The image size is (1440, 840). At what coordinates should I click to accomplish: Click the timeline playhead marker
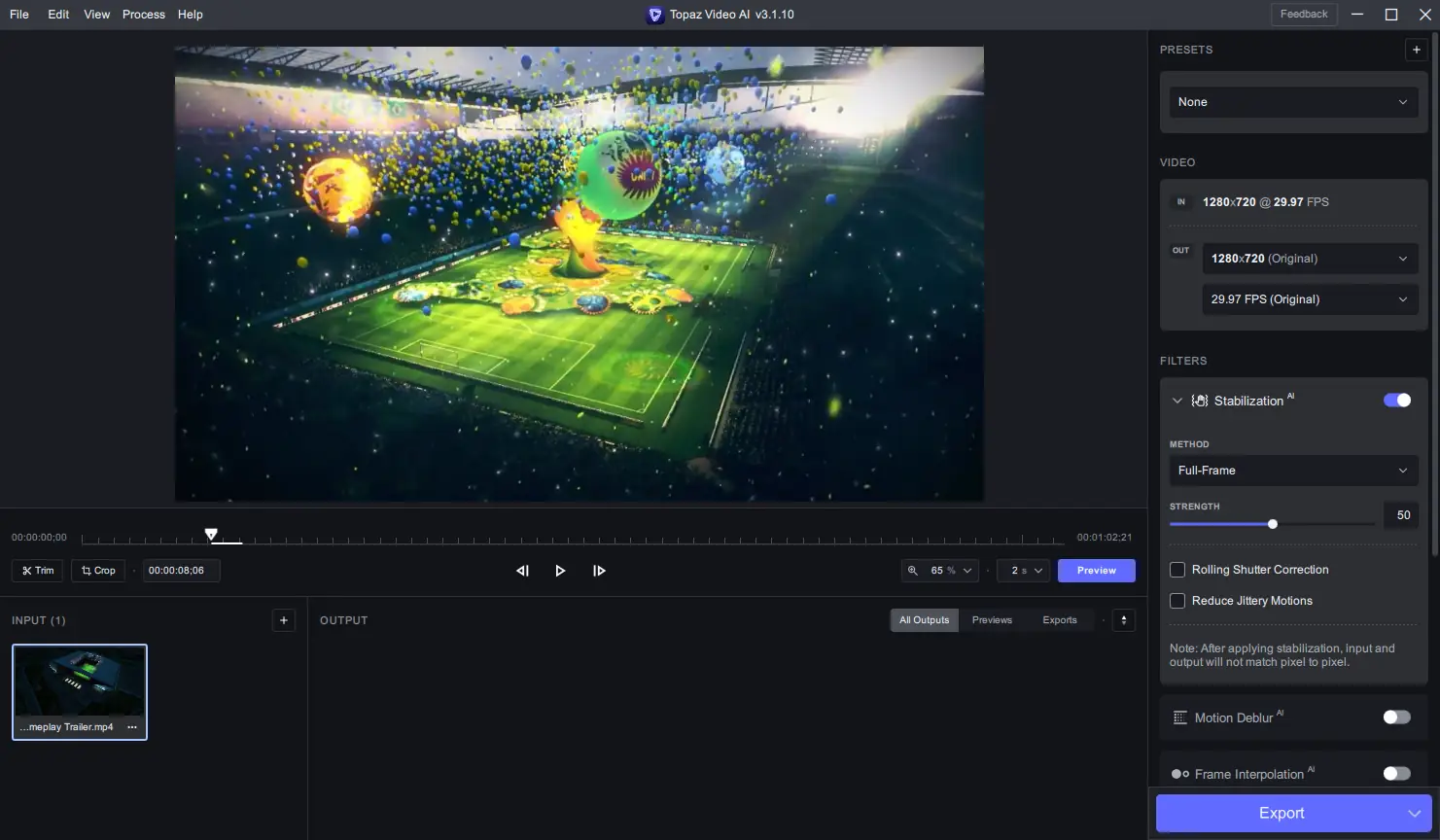(211, 535)
